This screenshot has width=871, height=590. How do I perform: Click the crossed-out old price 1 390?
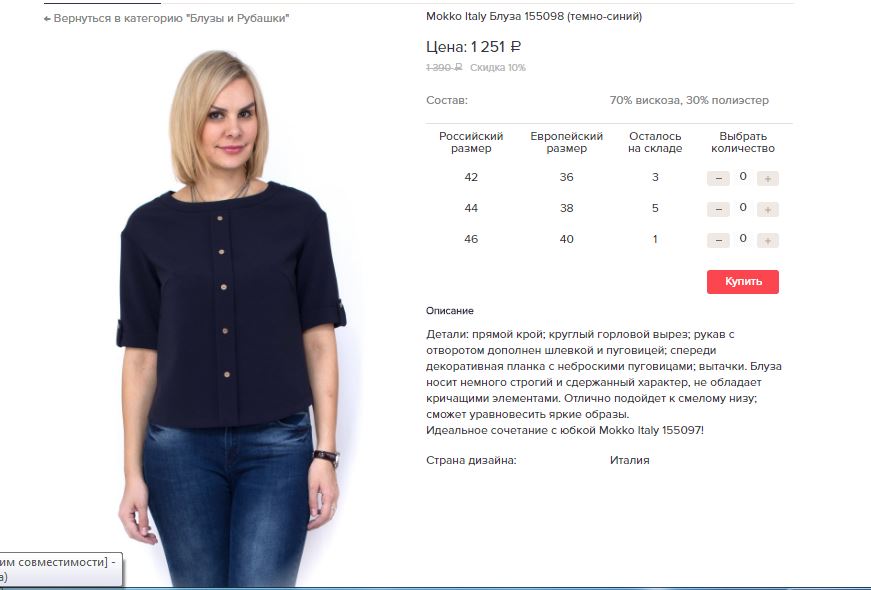click(x=444, y=67)
